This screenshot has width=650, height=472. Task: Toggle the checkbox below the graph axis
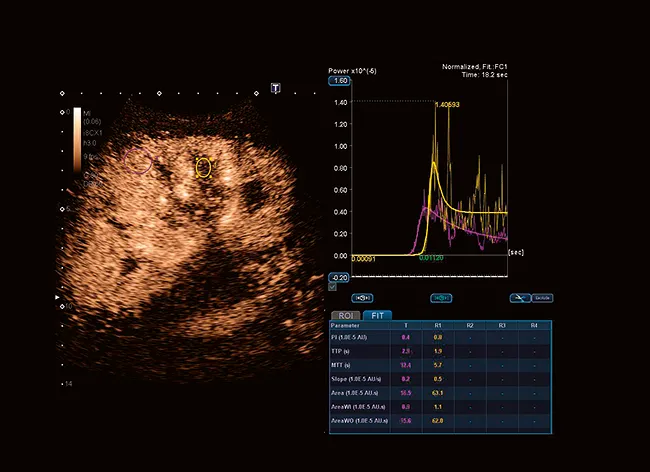pos(332,287)
